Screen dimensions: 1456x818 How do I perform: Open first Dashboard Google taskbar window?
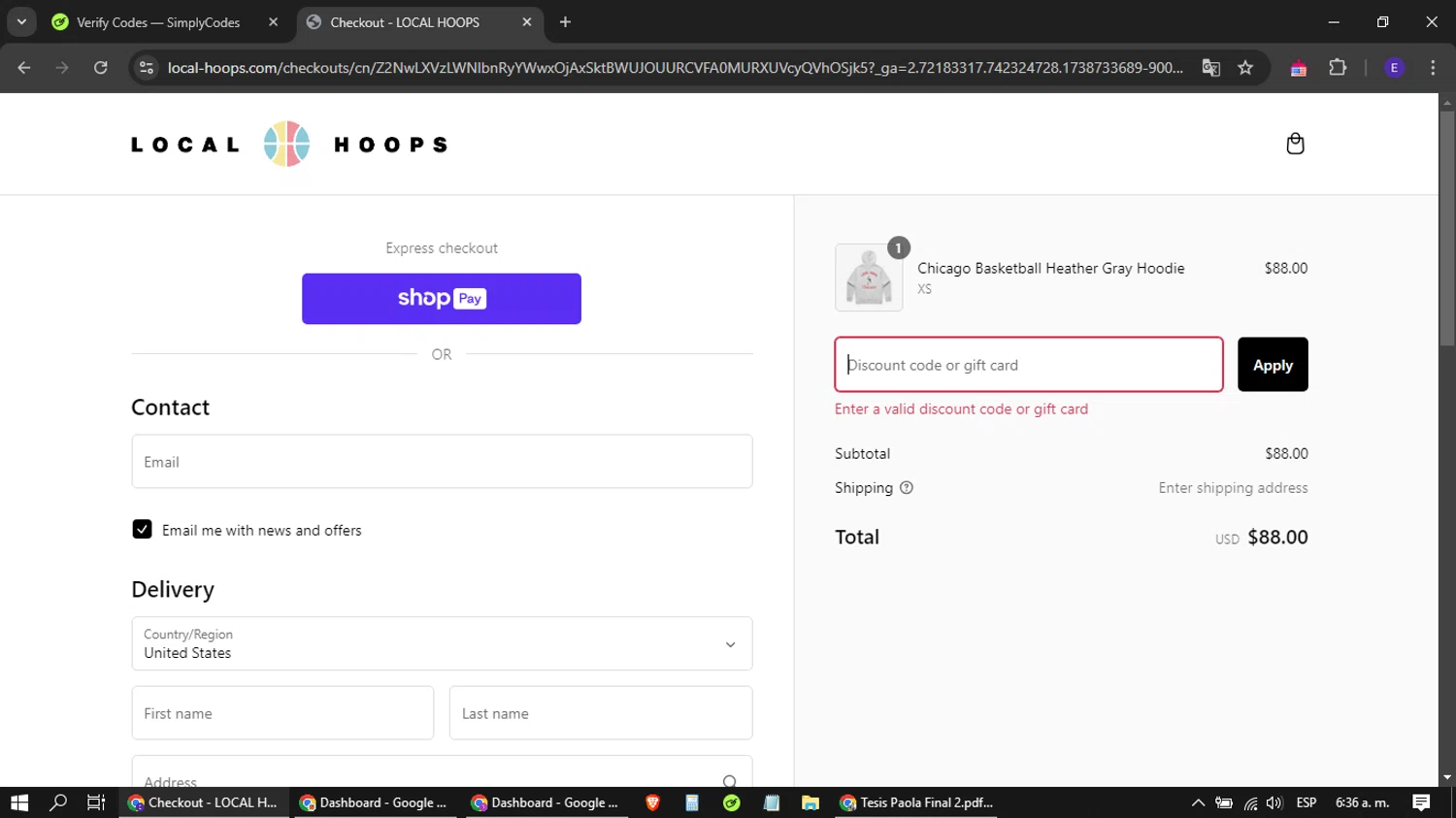point(374,802)
